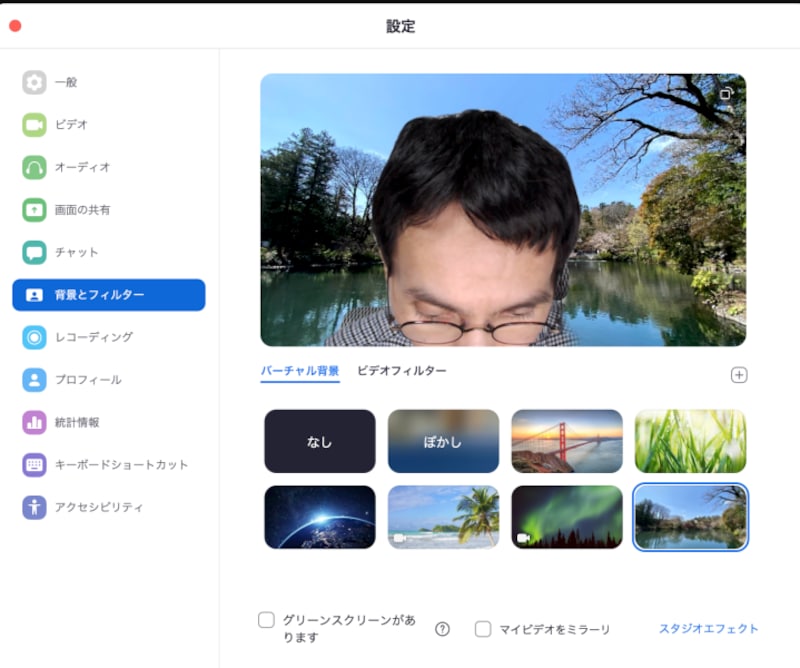Apply the Golden Gate Bridge virtual background

[x=566, y=441]
